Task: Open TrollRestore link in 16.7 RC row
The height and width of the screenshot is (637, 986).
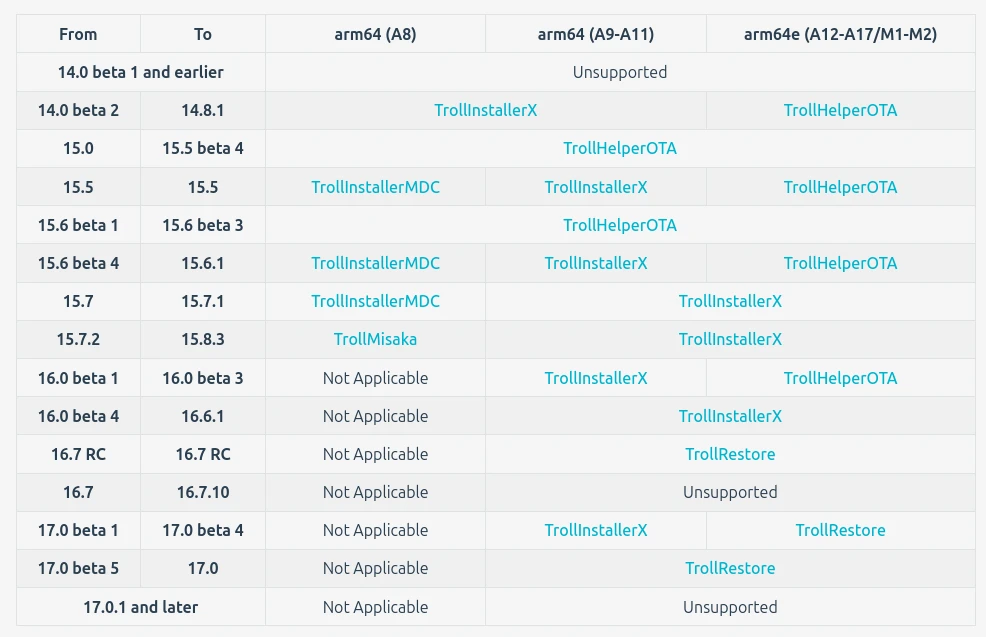Action: (730, 454)
